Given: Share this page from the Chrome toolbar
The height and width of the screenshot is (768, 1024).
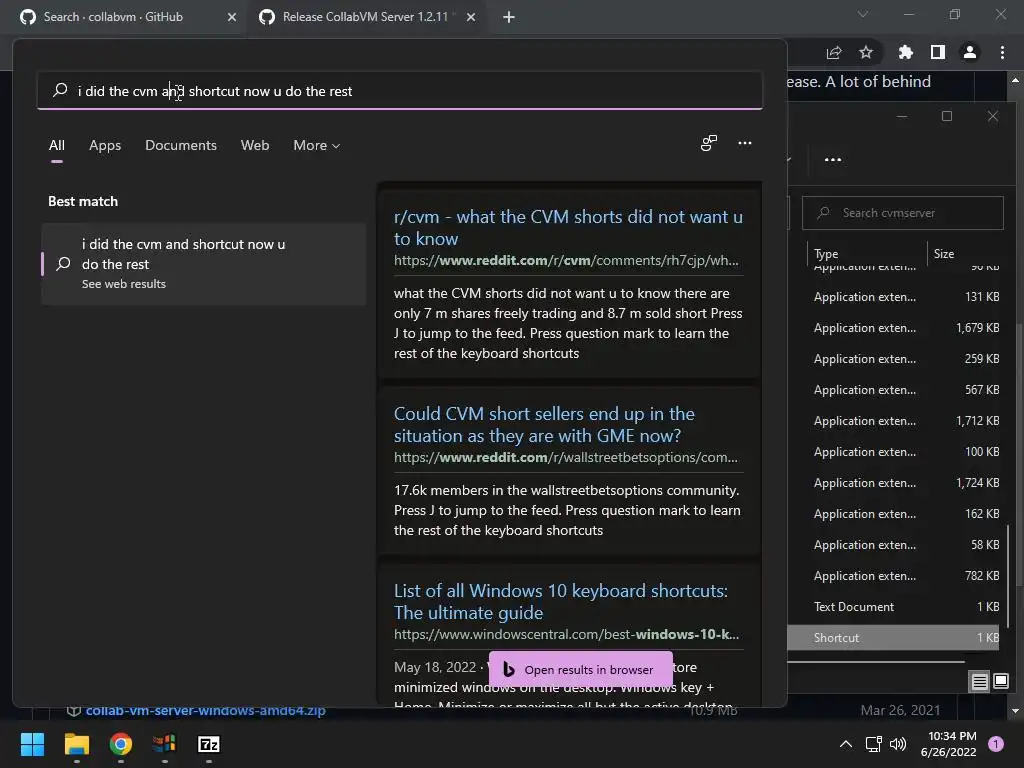Looking at the screenshot, I should click(x=834, y=52).
